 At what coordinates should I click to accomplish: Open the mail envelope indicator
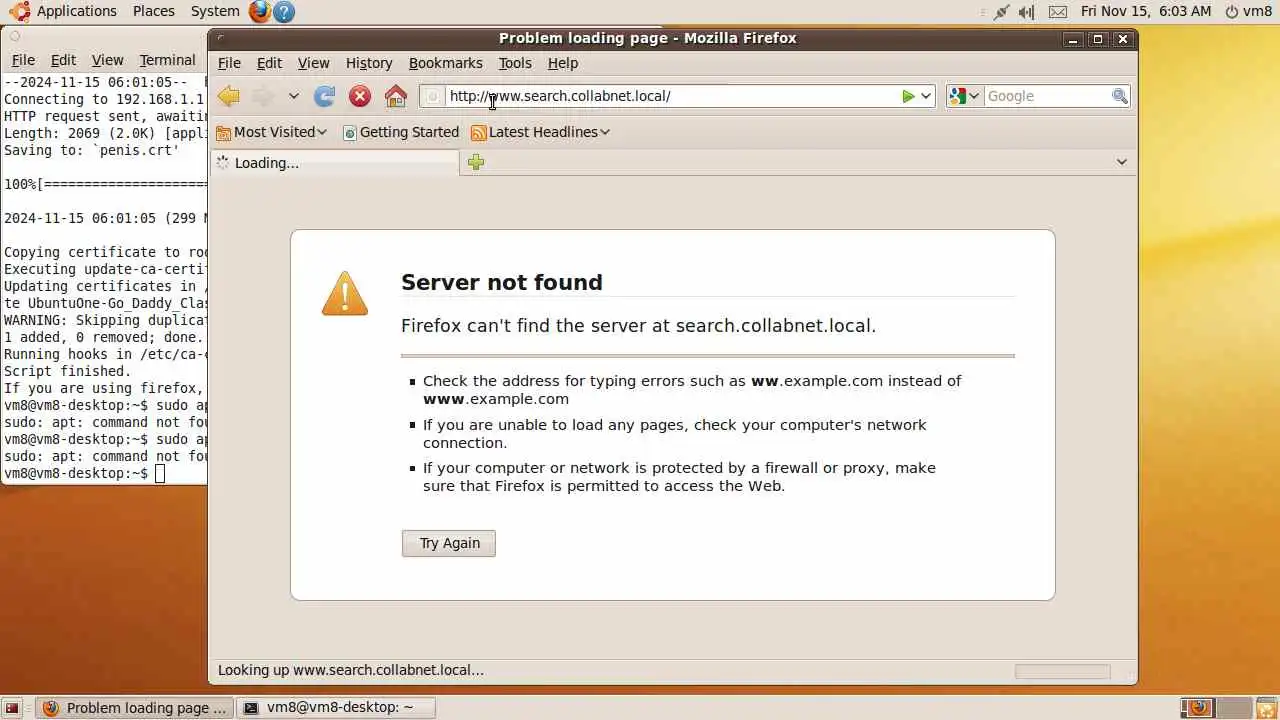(1058, 11)
